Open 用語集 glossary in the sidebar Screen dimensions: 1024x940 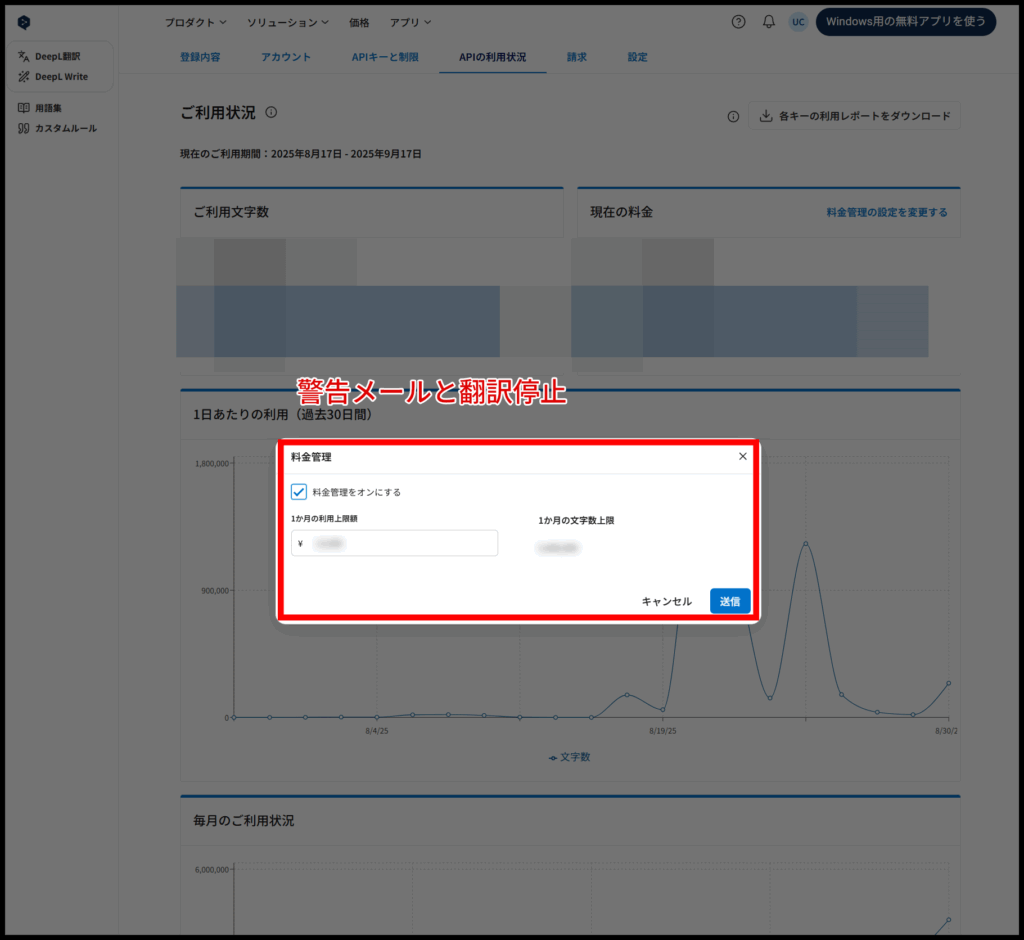[40, 108]
